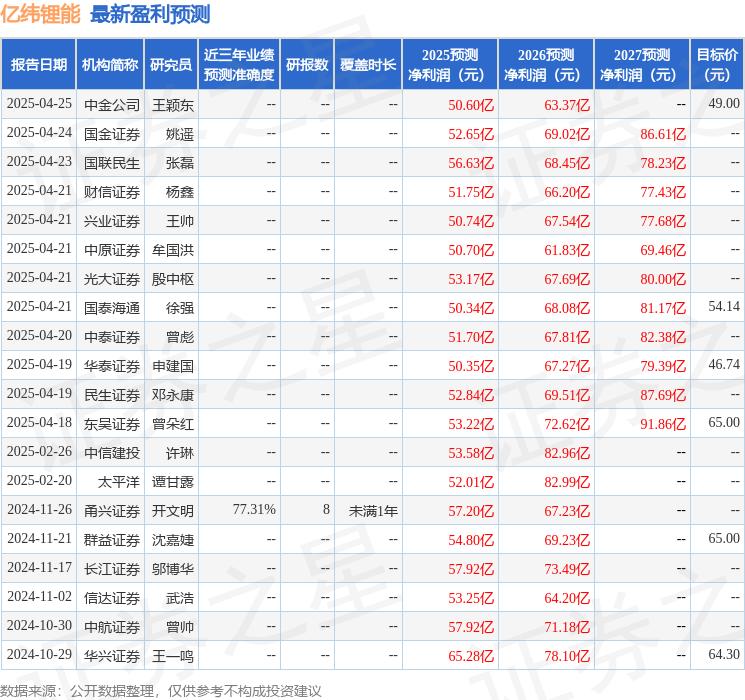
Task: Click institution 光大证券
Action: (x=112, y=279)
